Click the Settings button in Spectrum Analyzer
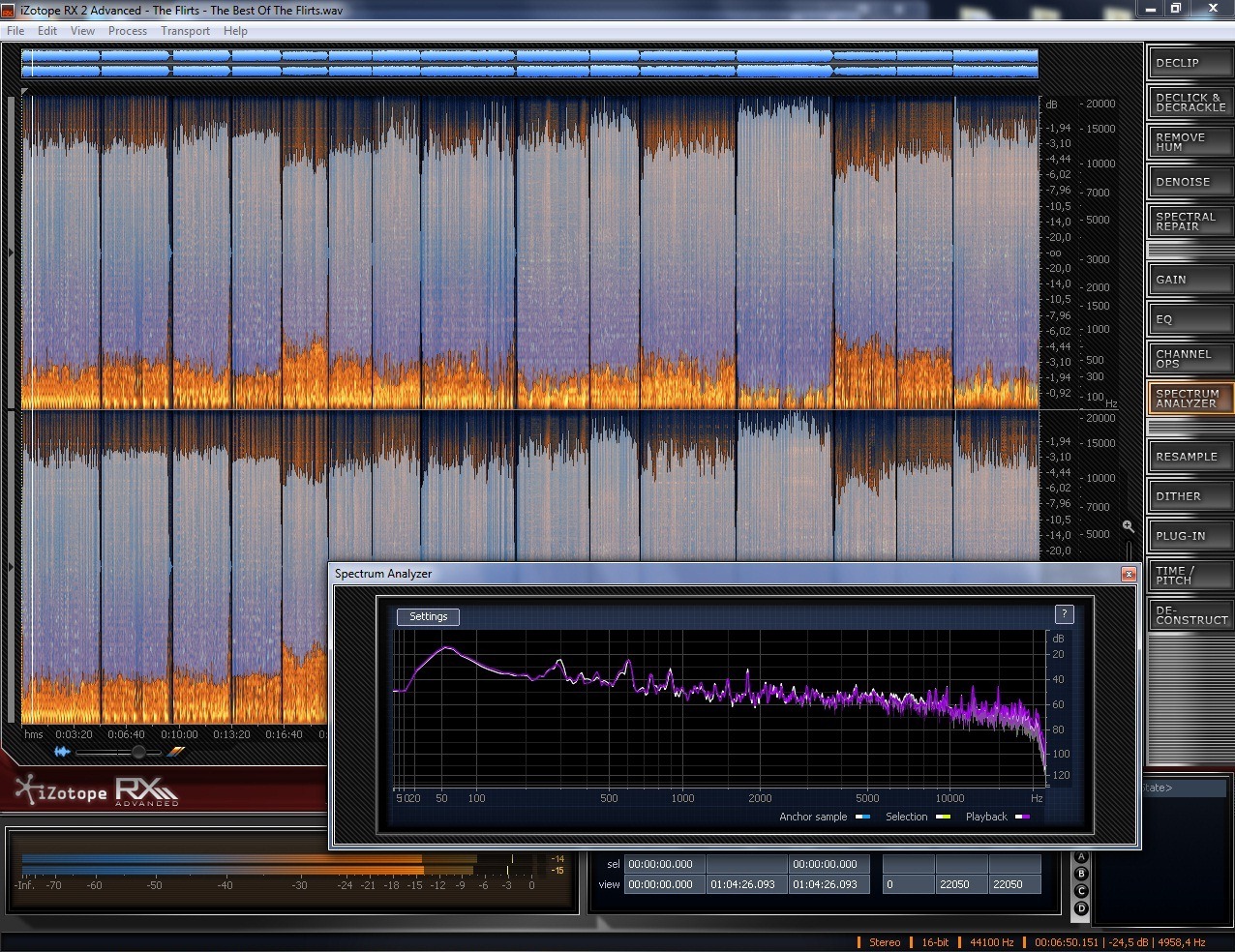 pos(428,616)
